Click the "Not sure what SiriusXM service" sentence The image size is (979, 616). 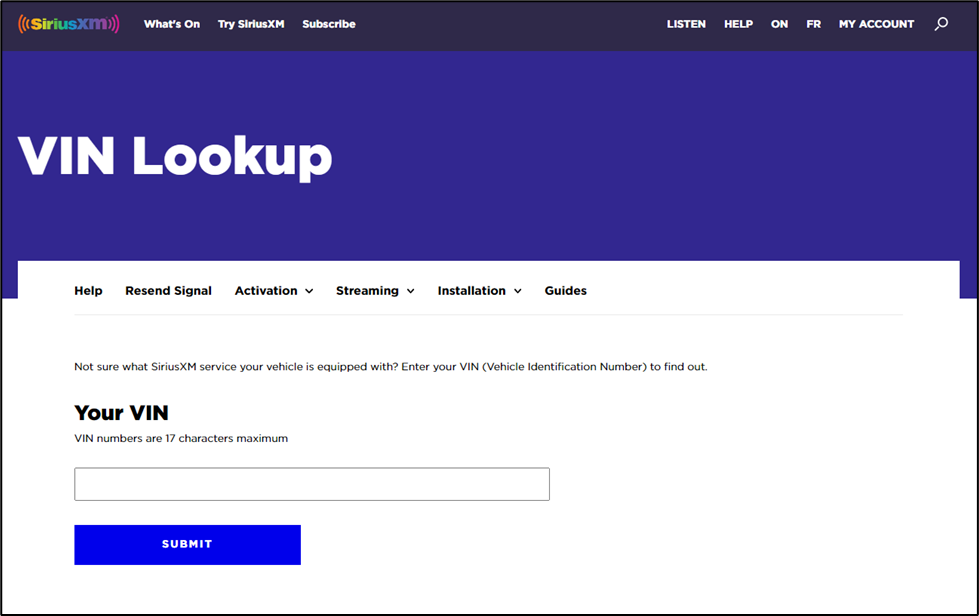[x=391, y=367]
